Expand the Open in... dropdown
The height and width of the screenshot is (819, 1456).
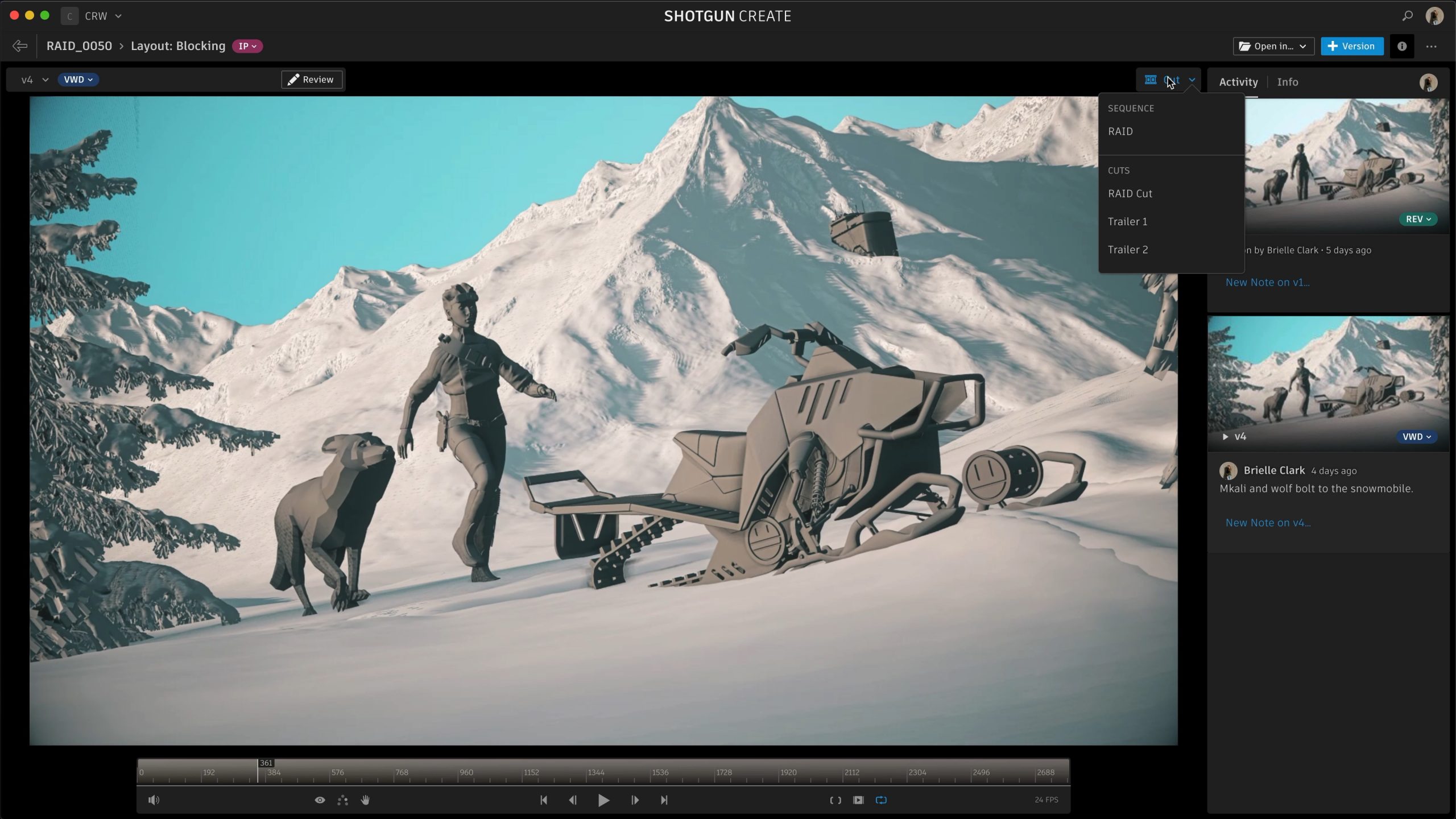(x=1273, y=46)
